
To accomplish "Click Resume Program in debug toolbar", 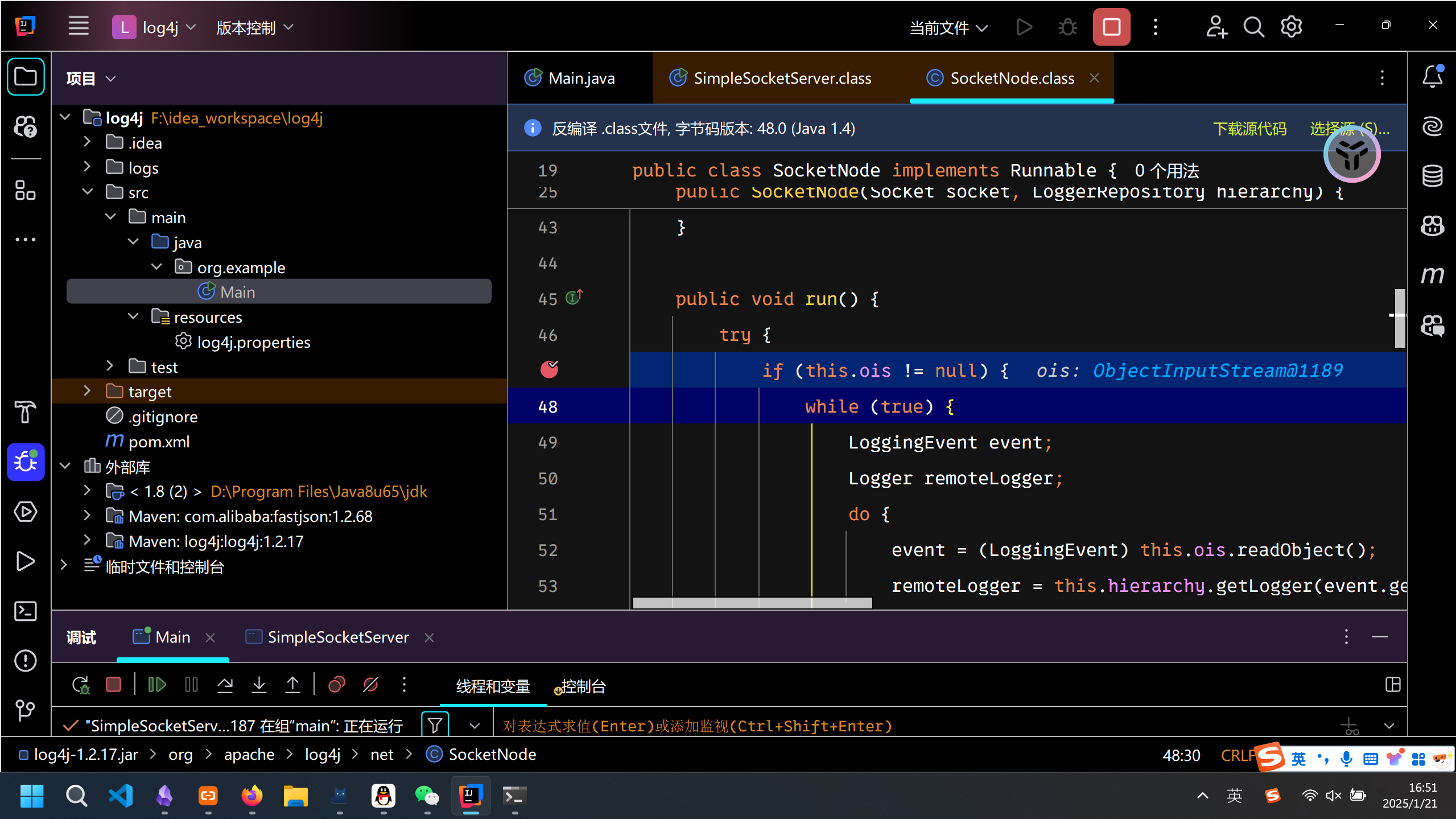I will (156, 685).
